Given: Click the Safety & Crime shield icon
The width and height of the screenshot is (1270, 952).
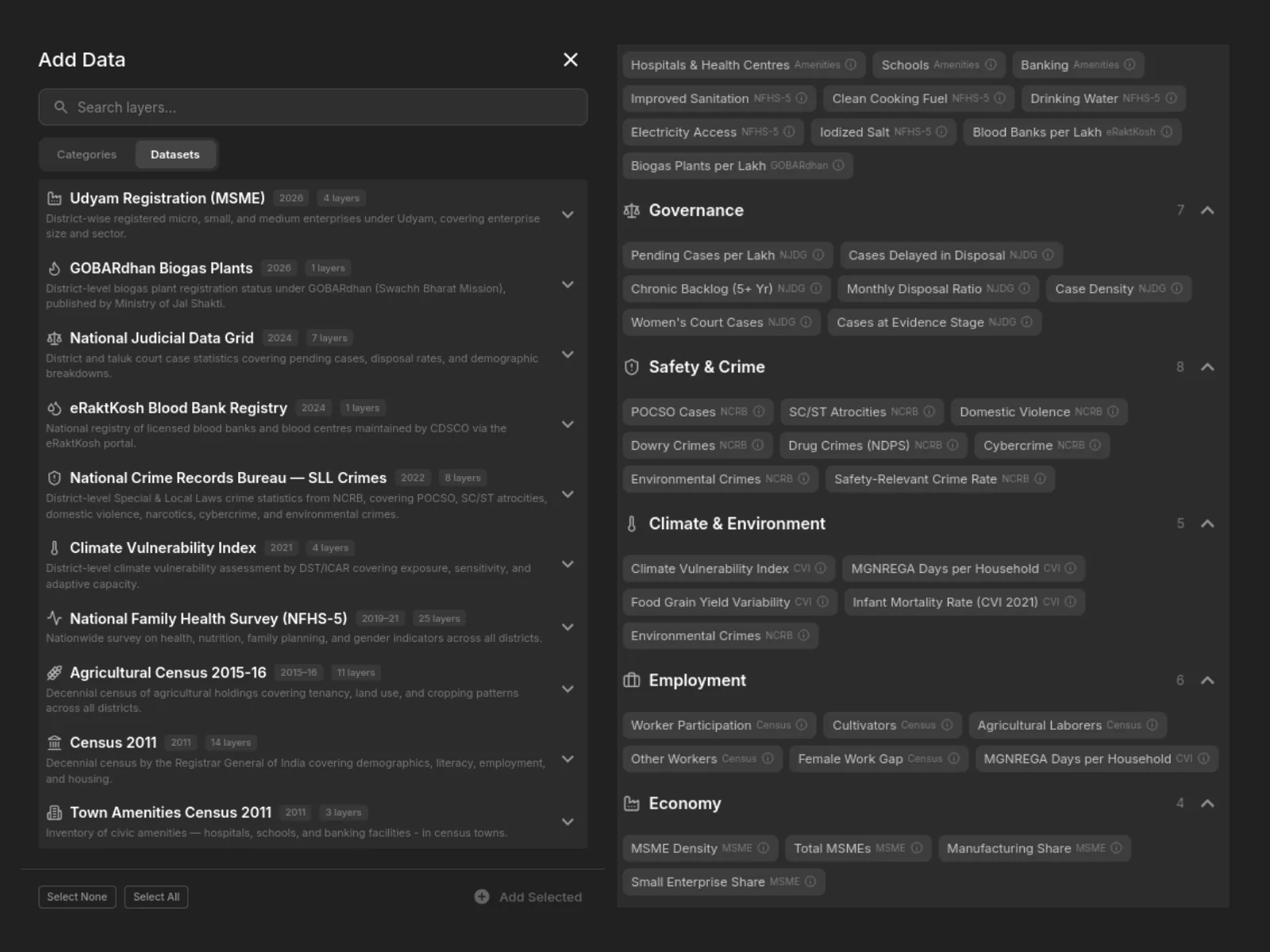Looking at the screenshot, I should point(632,367).
